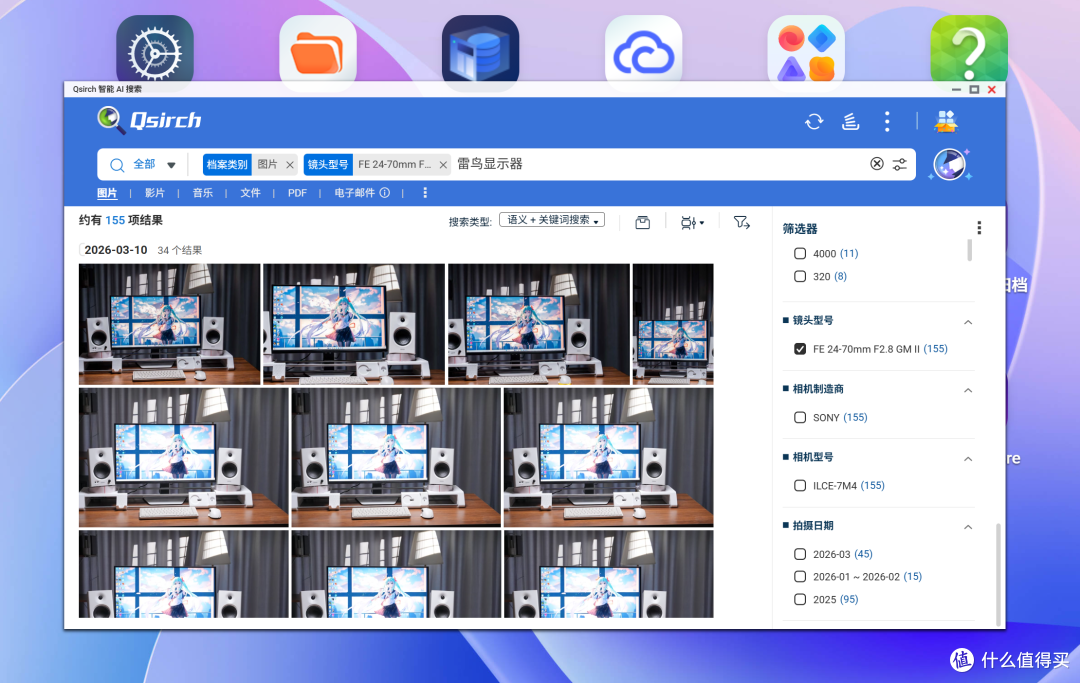Viewport: 1080px width, 683px height.
Task: Switch to the 文件 category tab
Action: coord(250,193)
